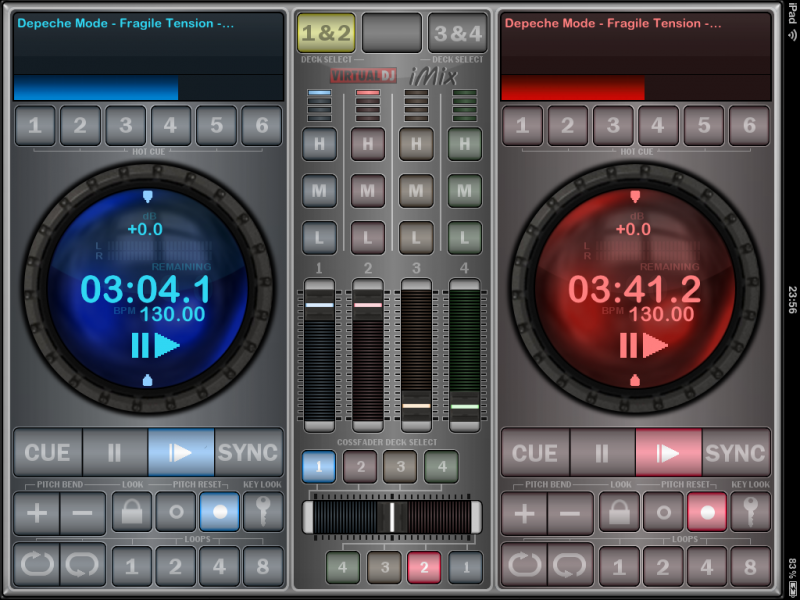The height and width of the screenshot is (600, 800).
Task: Click the pitch lock padlock icon on the right deck
Action: tap(619, 512)
